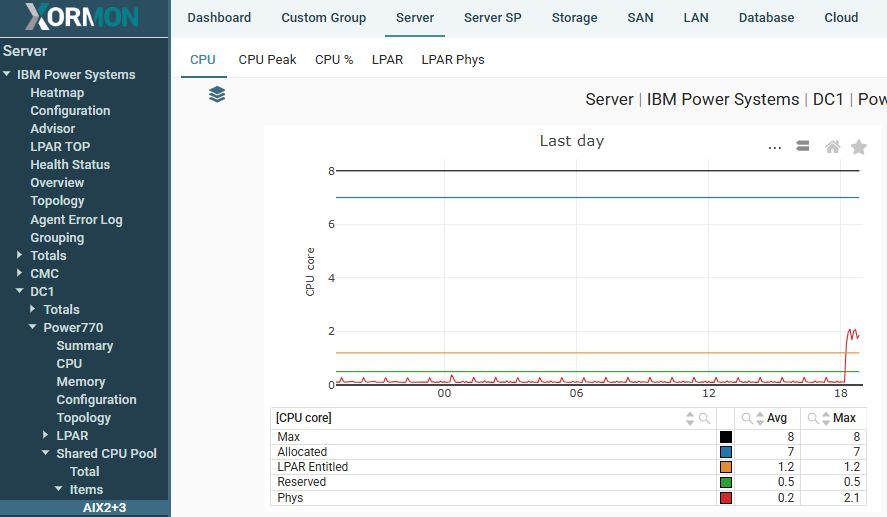Open Agent Error Log in sidebar
Image resolution: width=887 pixels, height=517 pixels.
76,220
